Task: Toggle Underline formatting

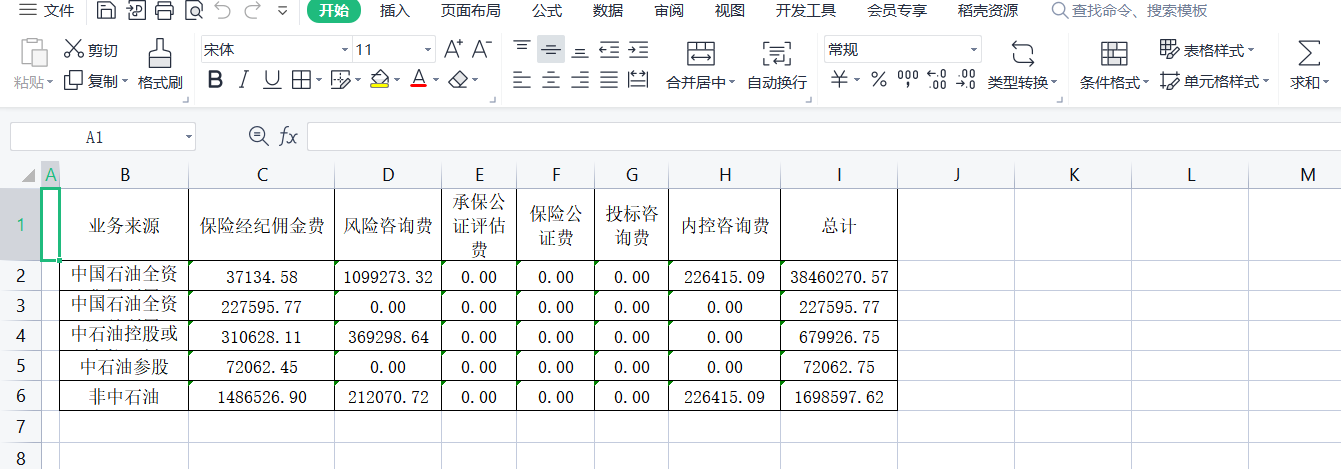Action: 272,80
